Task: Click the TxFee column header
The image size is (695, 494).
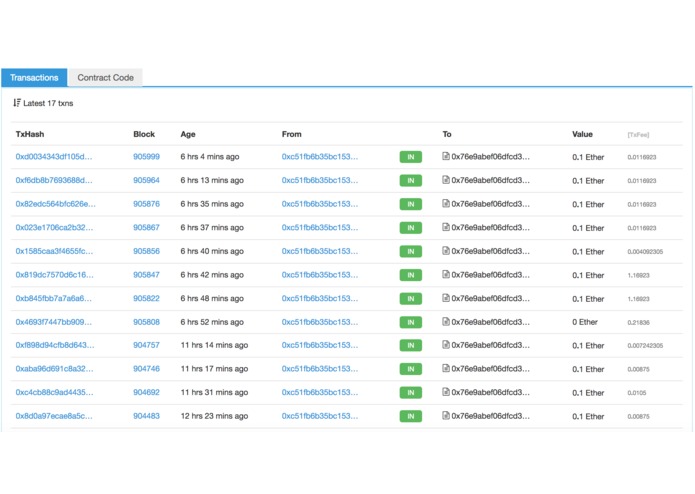Action: coord(638,135)
